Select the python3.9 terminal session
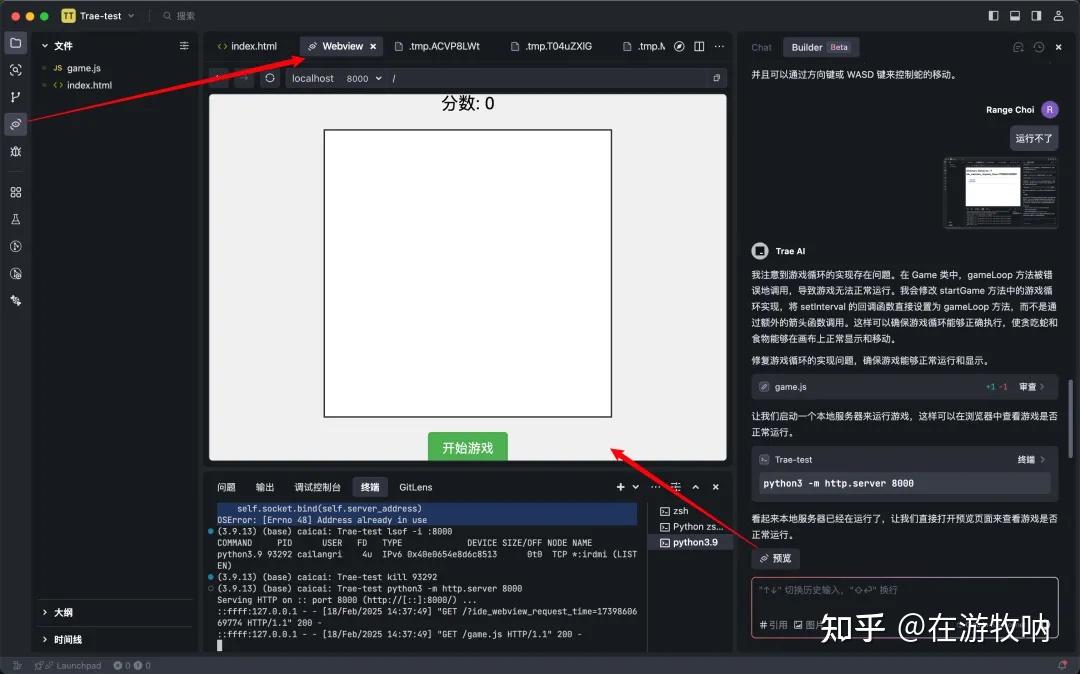 [693, 542]
